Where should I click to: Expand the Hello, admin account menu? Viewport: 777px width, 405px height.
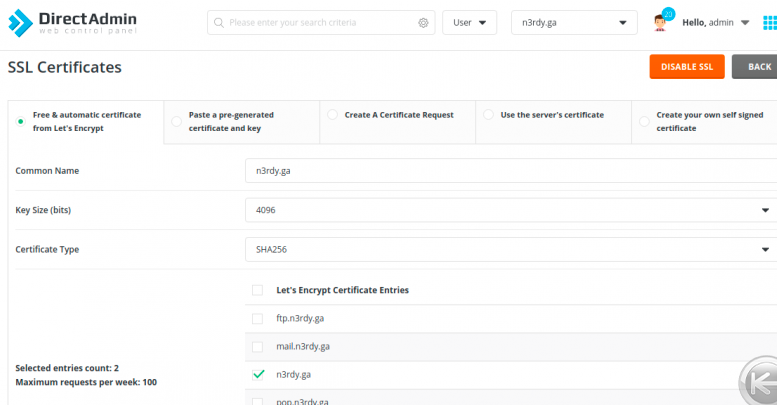click(x=716, y=23)
